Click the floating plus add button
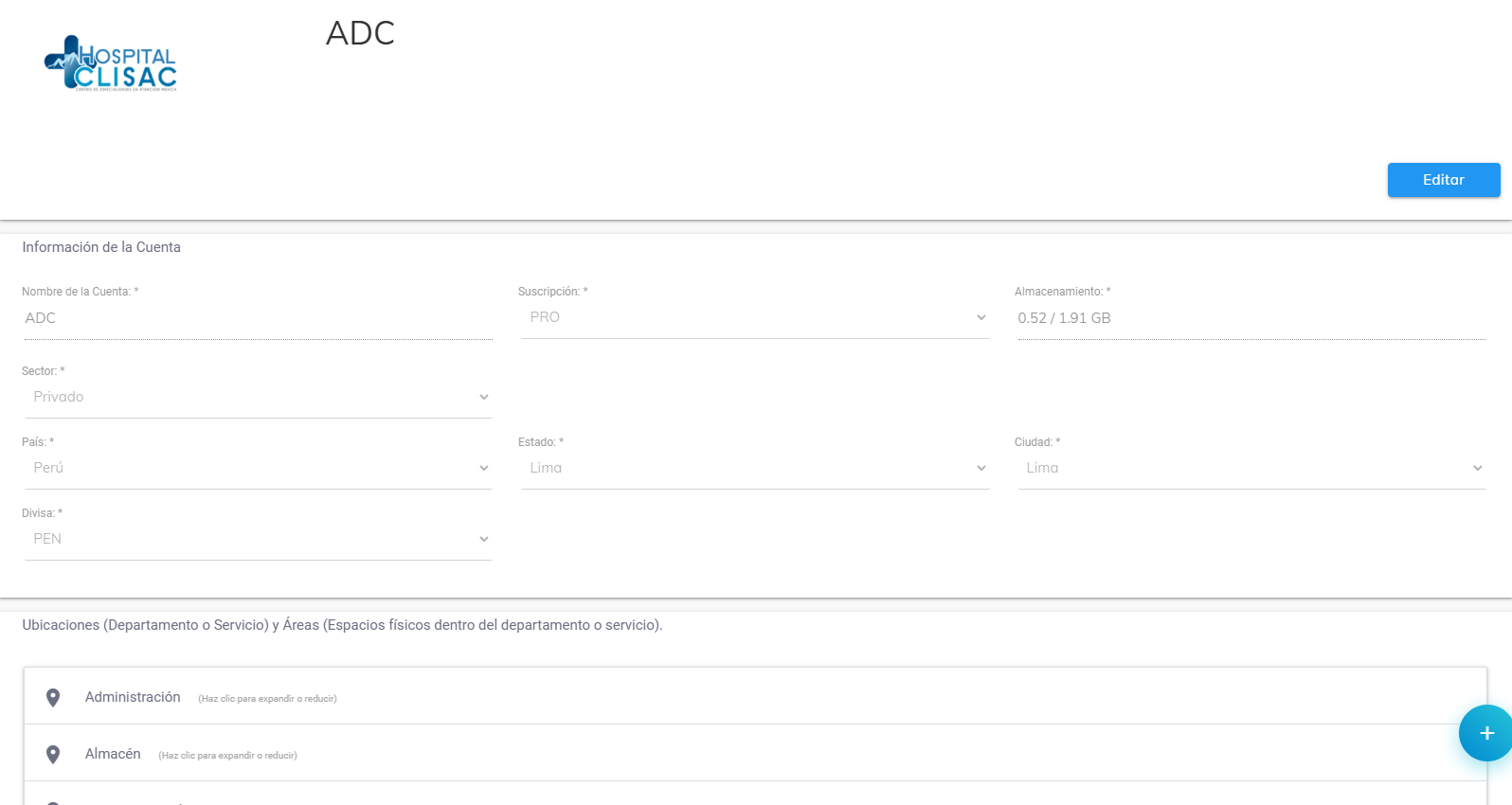 1485,733
